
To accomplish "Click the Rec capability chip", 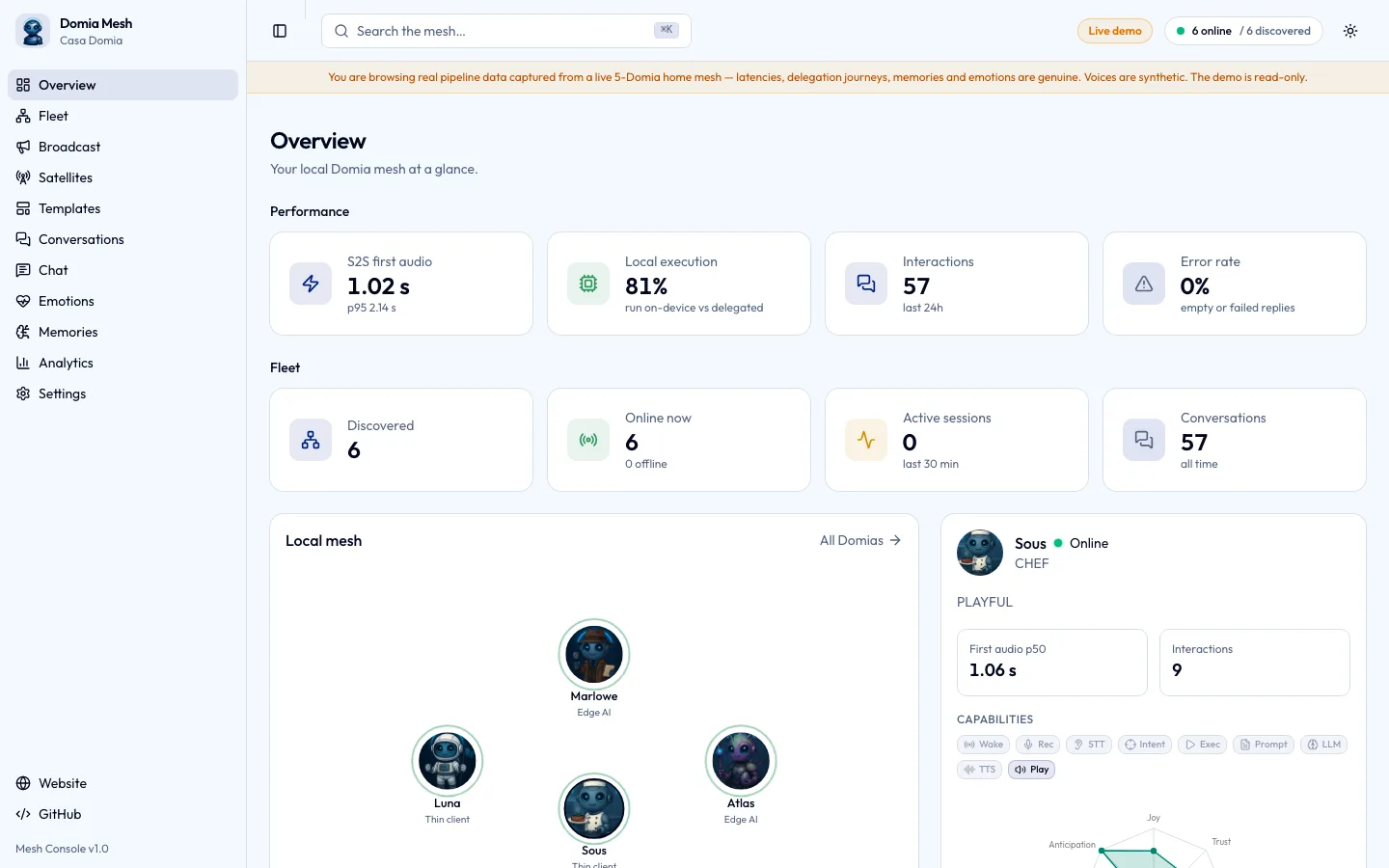I will coord(1038,745).
